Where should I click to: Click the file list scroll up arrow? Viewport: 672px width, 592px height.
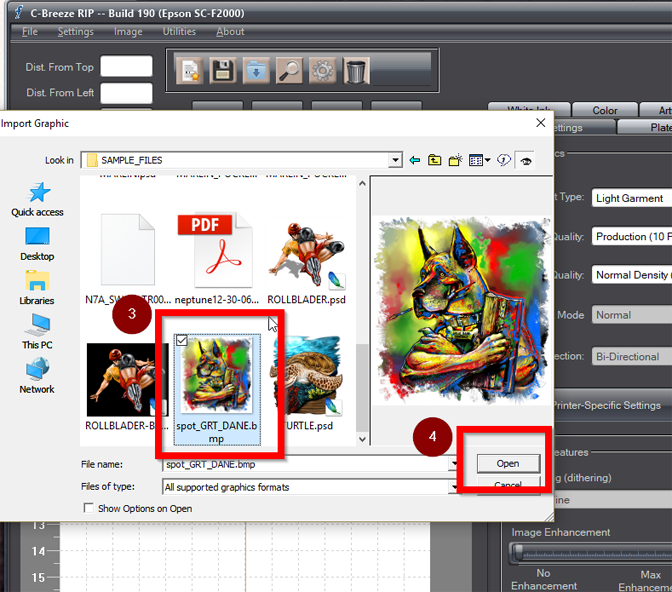362,183
